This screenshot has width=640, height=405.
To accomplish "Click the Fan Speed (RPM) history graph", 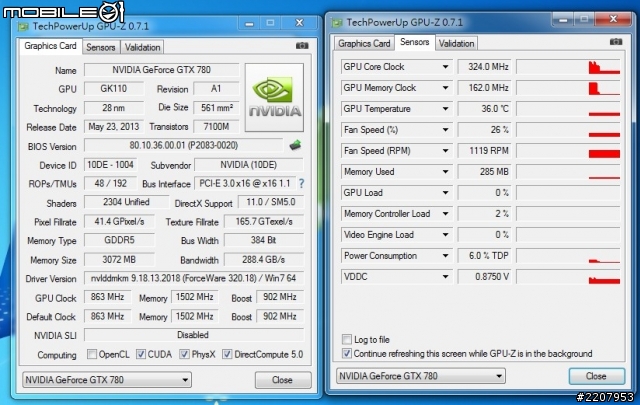I will pyautogui.click(x=568, y=151).
